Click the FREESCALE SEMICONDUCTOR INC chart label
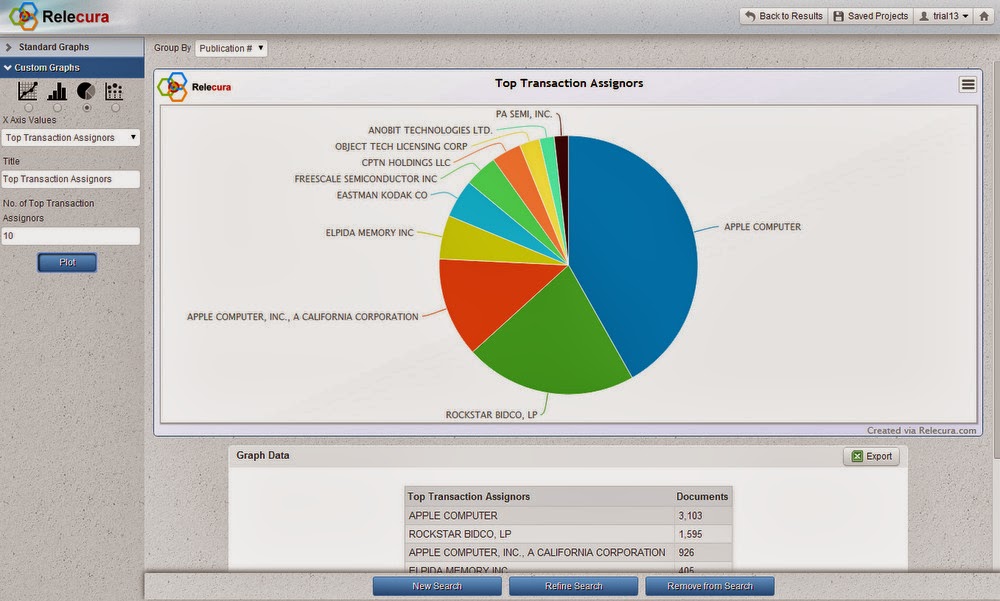 pos(365,179)
